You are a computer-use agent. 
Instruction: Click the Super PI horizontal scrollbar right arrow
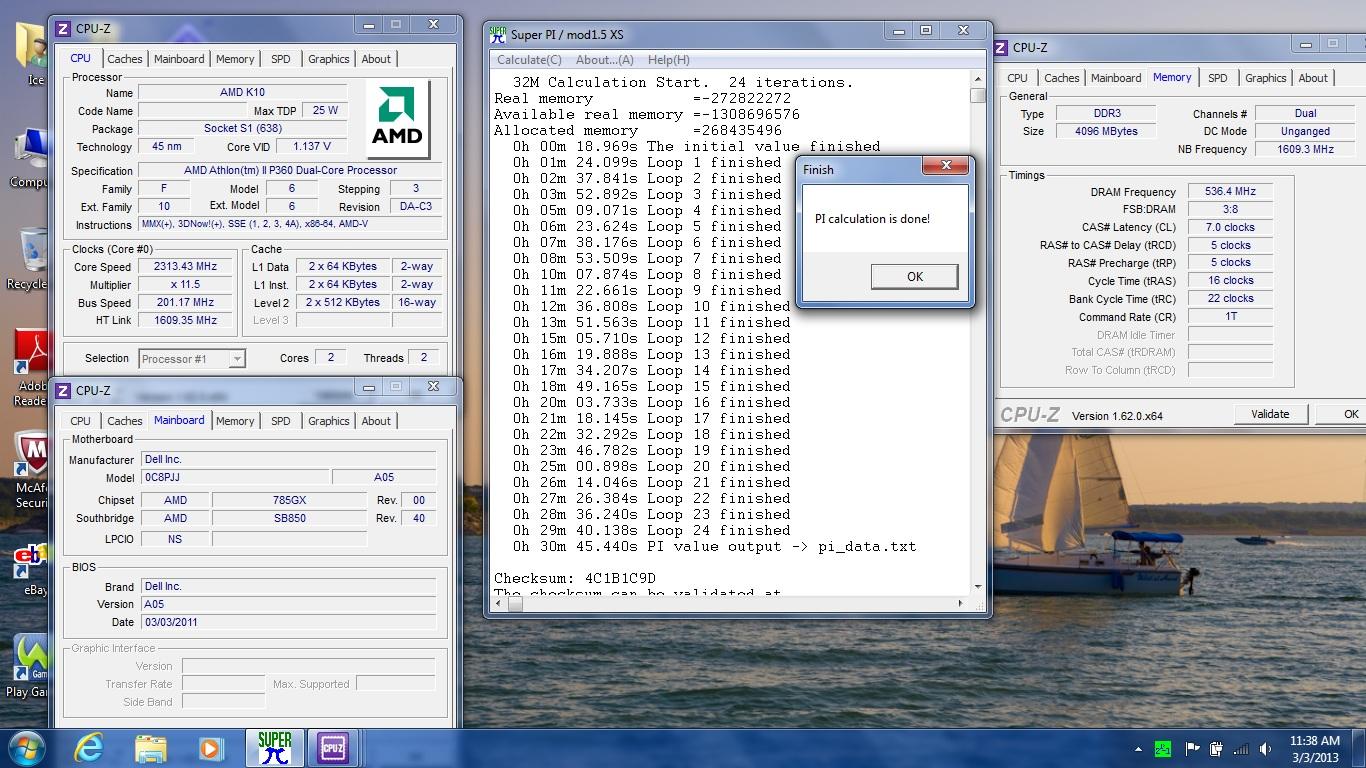pyautogui.click(x=963, y=603)
